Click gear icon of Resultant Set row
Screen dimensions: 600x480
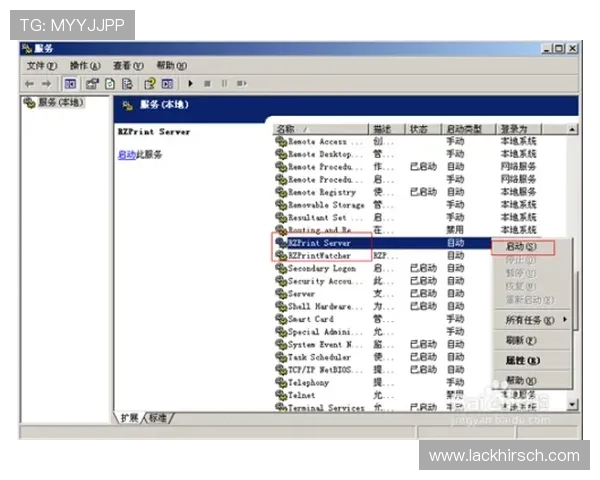pos(281,217)
